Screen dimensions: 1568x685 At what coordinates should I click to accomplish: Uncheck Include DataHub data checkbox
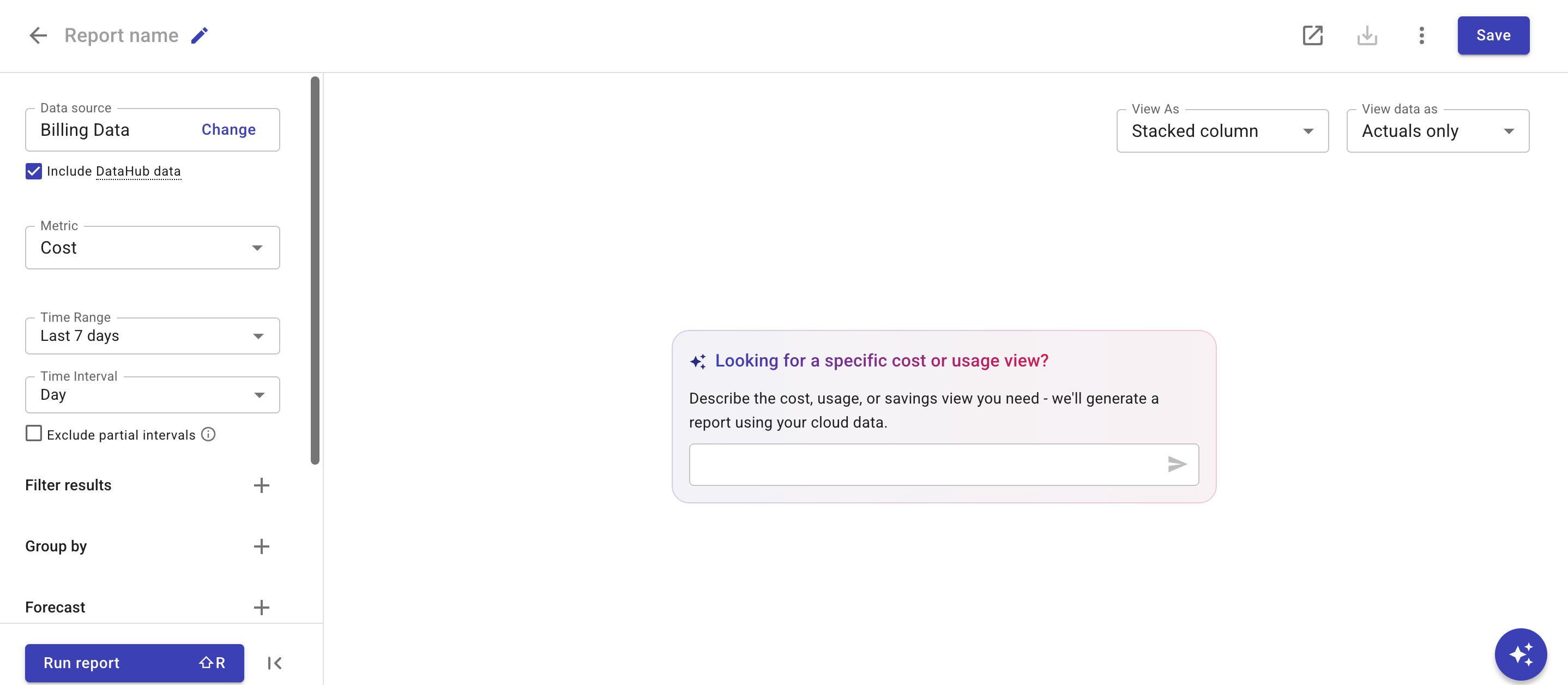click(34, 171)
